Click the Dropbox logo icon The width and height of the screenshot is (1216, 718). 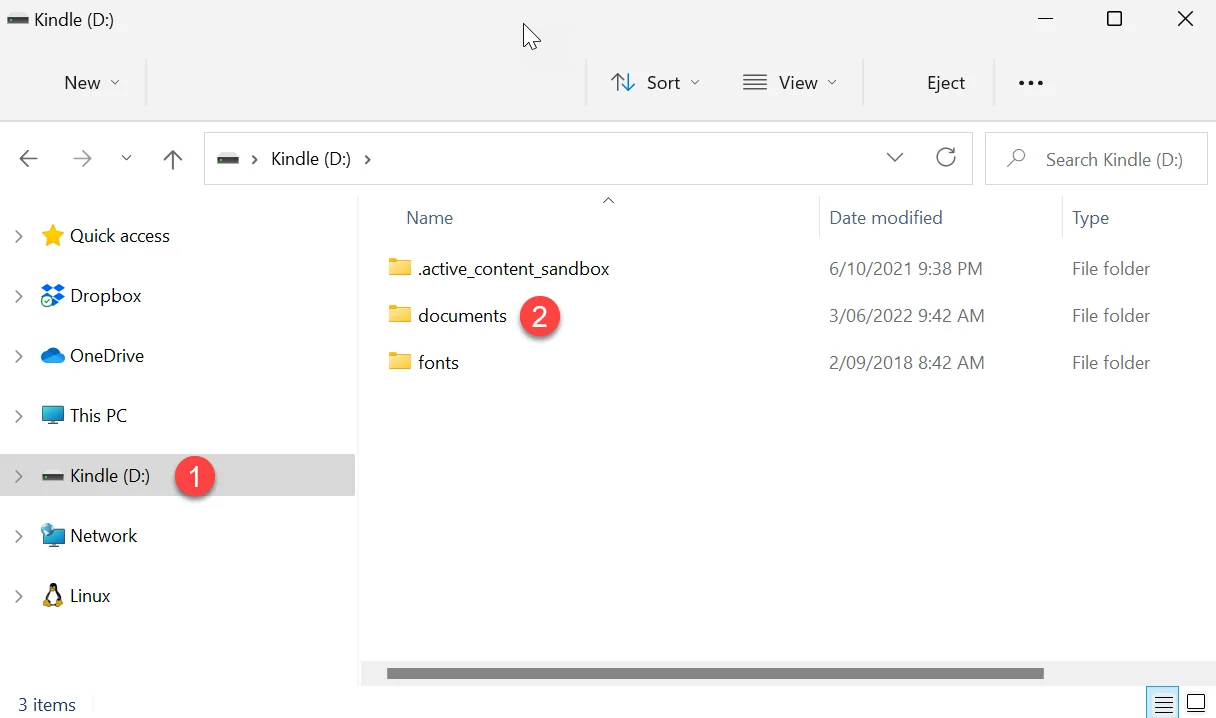(x=52, y=296)
